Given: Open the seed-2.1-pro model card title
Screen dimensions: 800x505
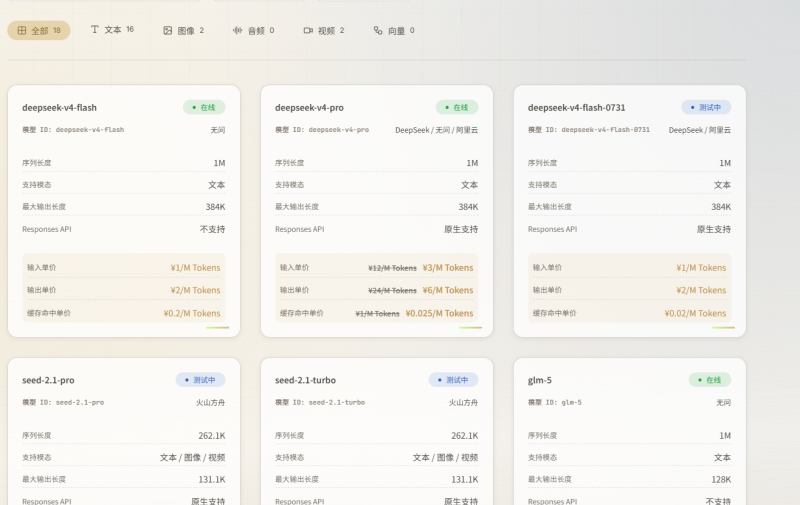Looking at the screenshot, I should click(48, 380).
